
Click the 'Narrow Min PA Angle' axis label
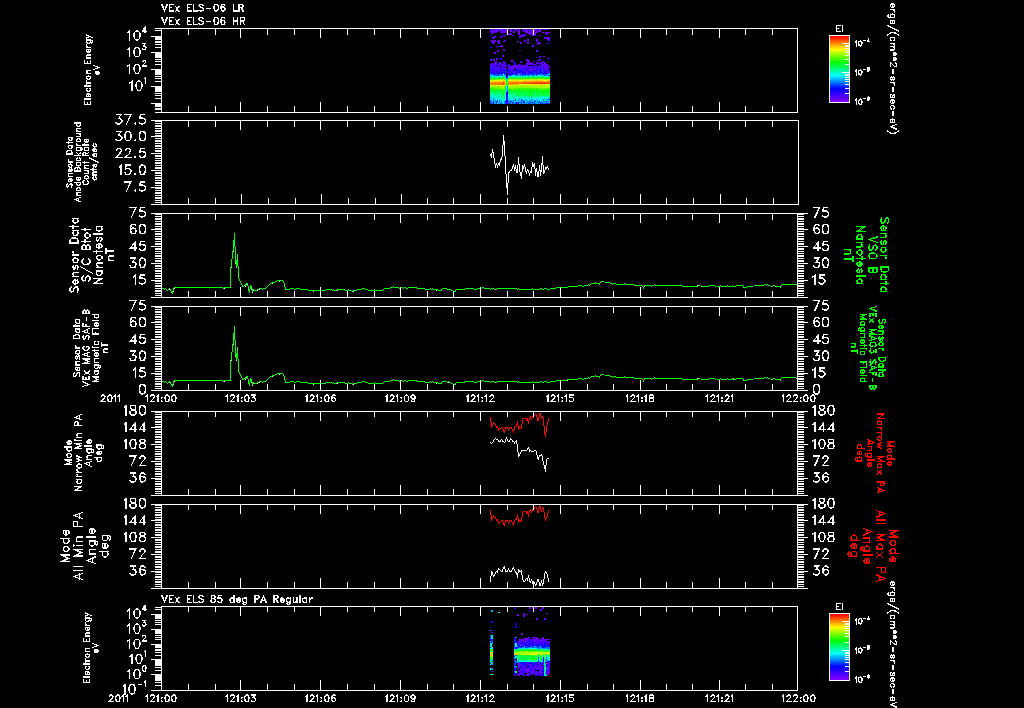82,453
